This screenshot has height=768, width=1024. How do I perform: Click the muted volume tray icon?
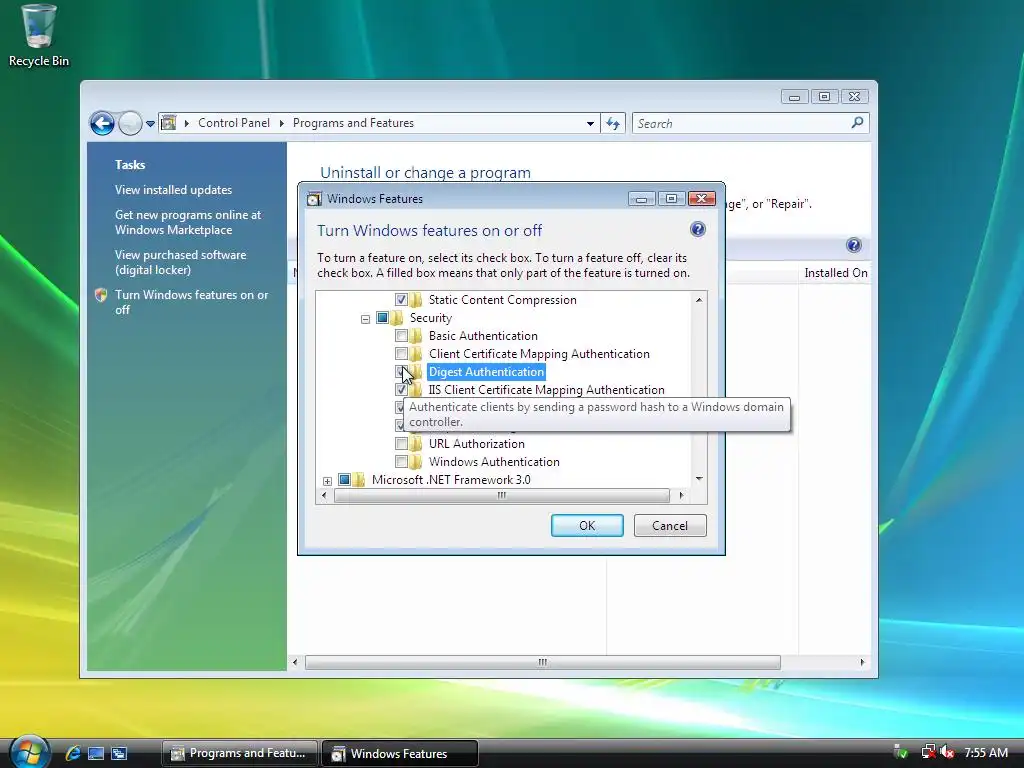pos(947,752)
